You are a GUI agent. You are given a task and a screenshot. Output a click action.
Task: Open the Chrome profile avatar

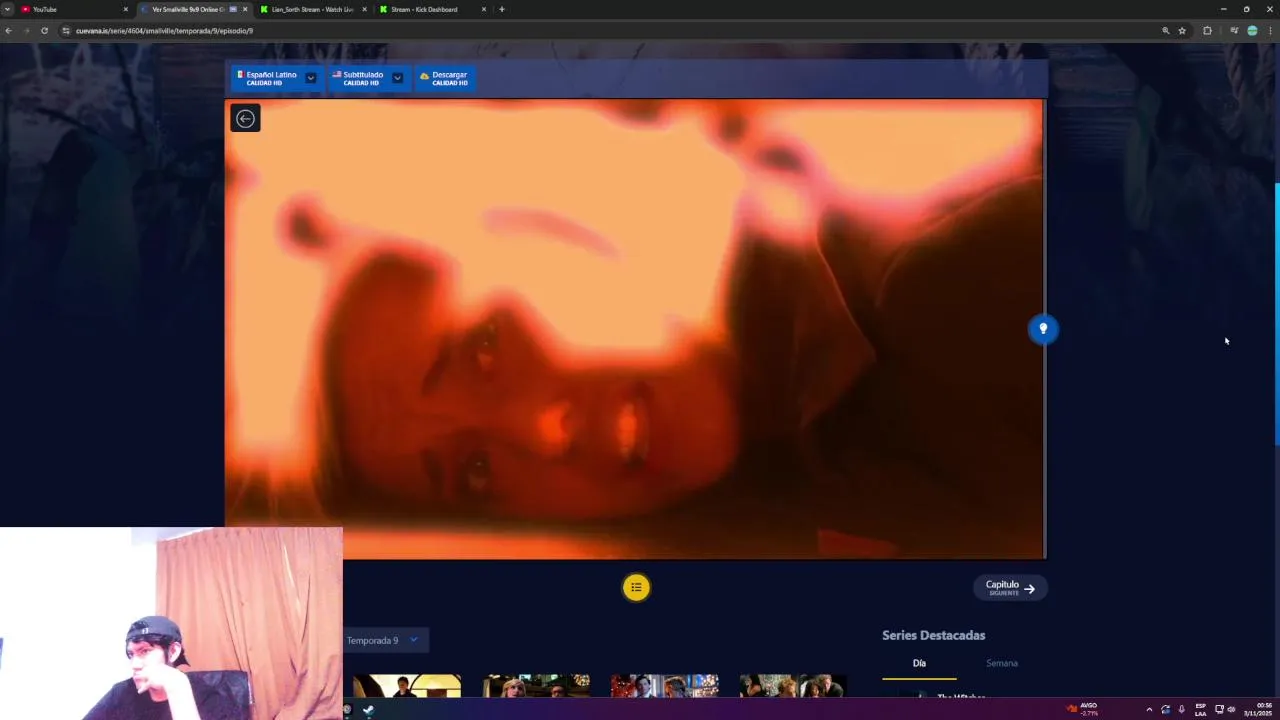[1252, 31]
